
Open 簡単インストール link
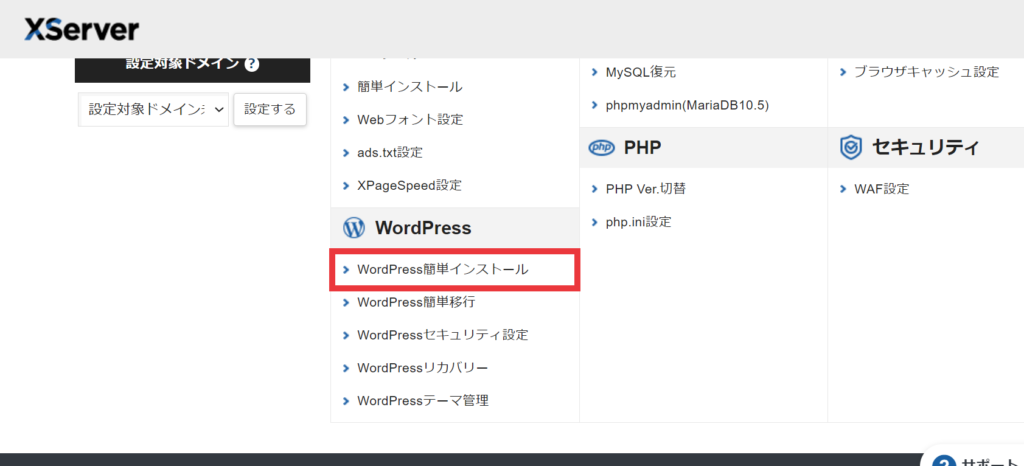pyautogui.click(x=409, y=87)
